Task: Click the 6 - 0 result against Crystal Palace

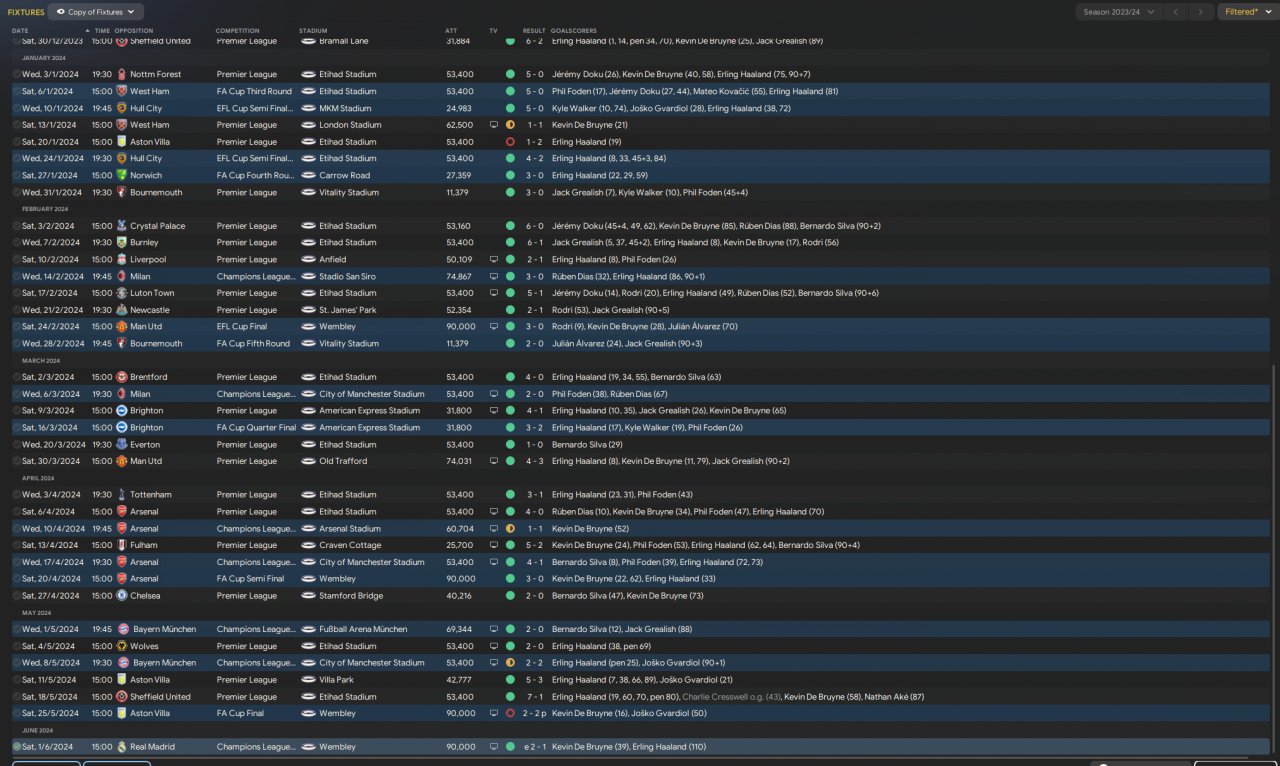Action: pyautogui.click(x=534, y=226)
